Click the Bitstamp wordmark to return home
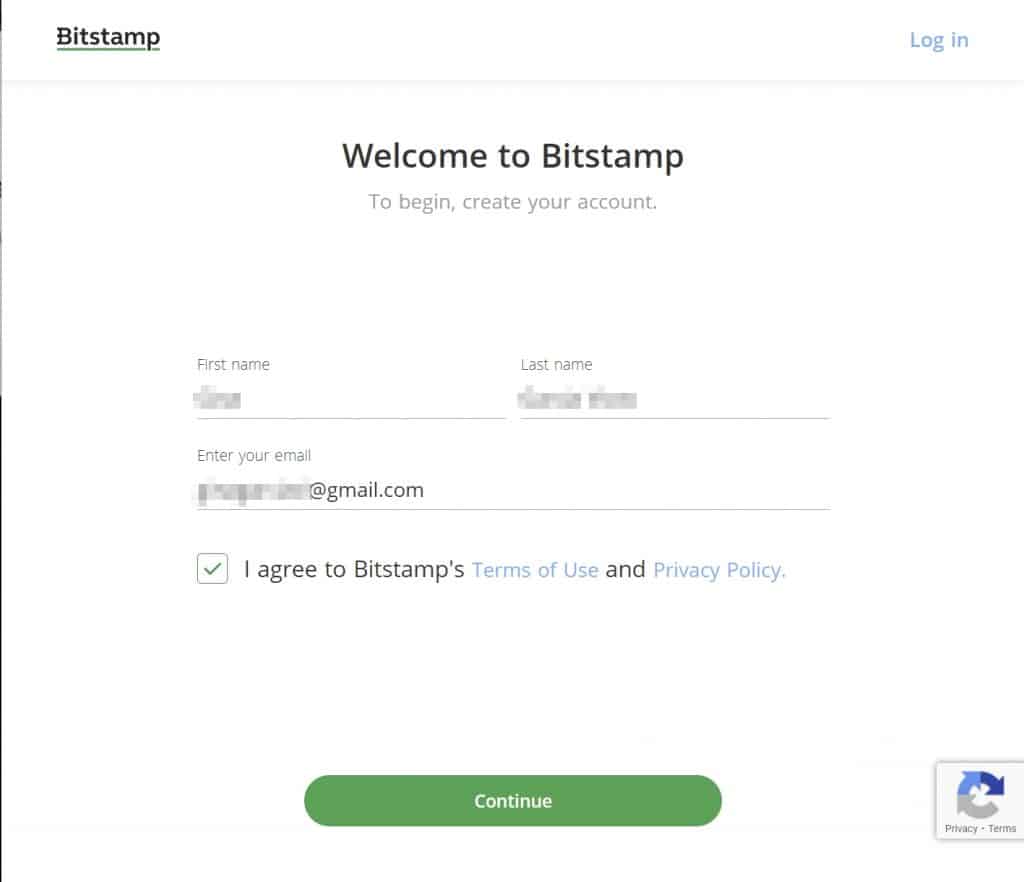The height and width of the screenshot is (882, 1024). pyautogui.click(x=107, y=36)
